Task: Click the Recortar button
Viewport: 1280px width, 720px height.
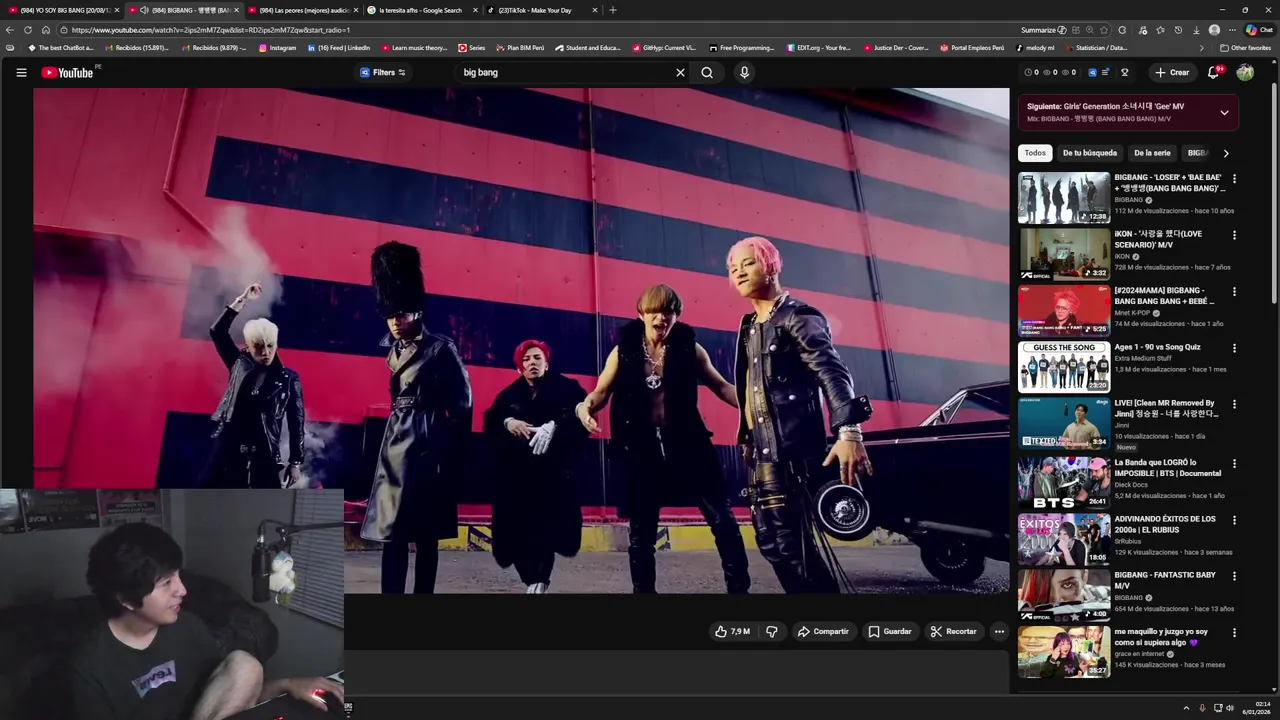Action: 953,631
